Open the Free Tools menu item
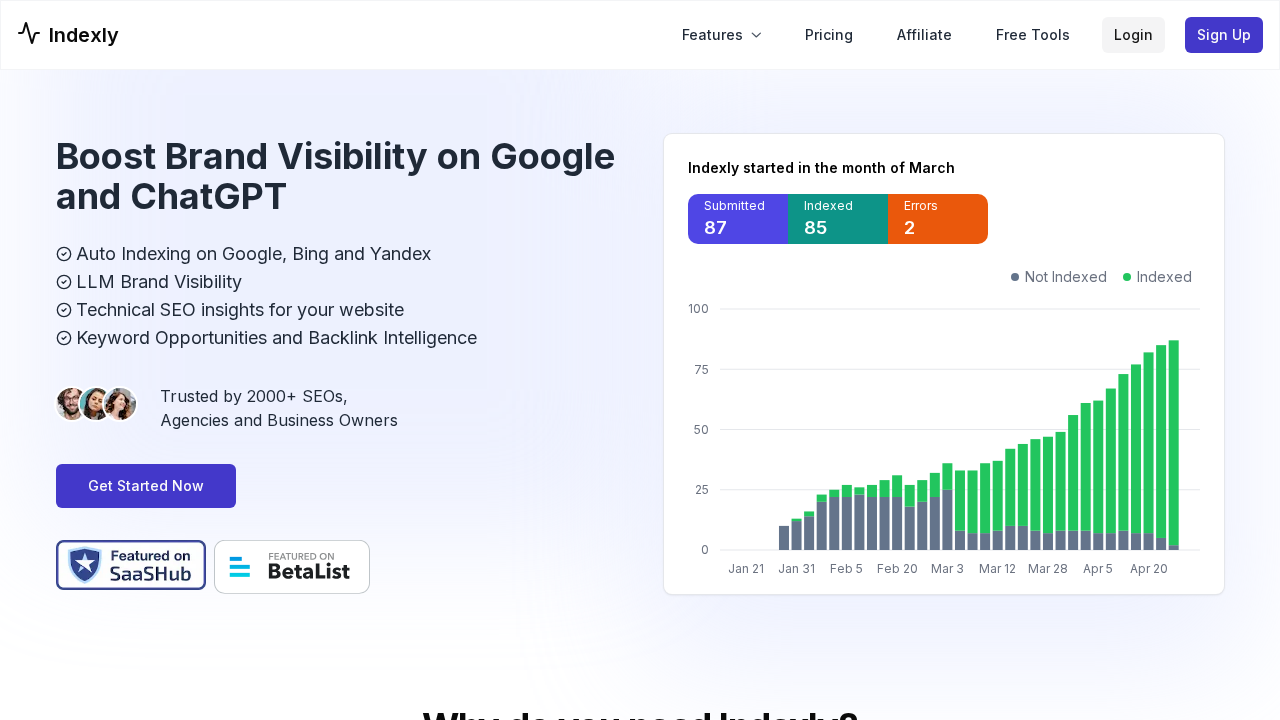 tap(1032, 35)
